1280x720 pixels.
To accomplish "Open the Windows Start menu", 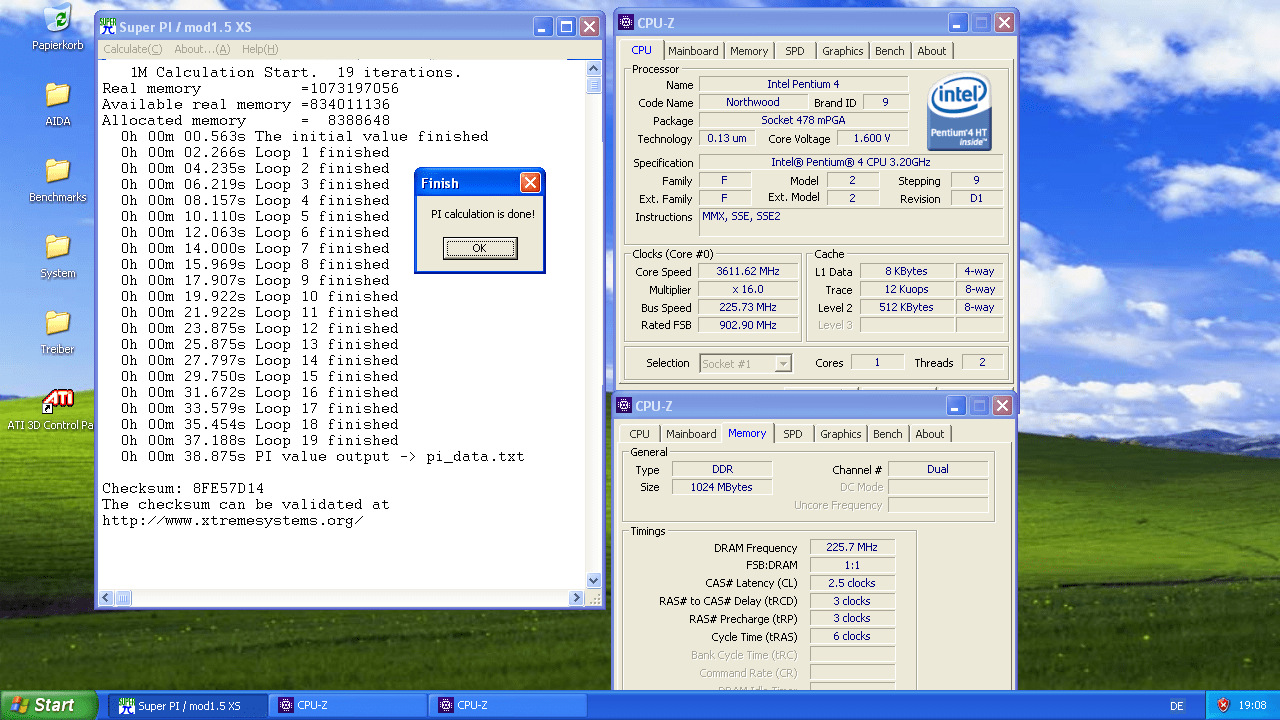I will (x=48, y=705).
